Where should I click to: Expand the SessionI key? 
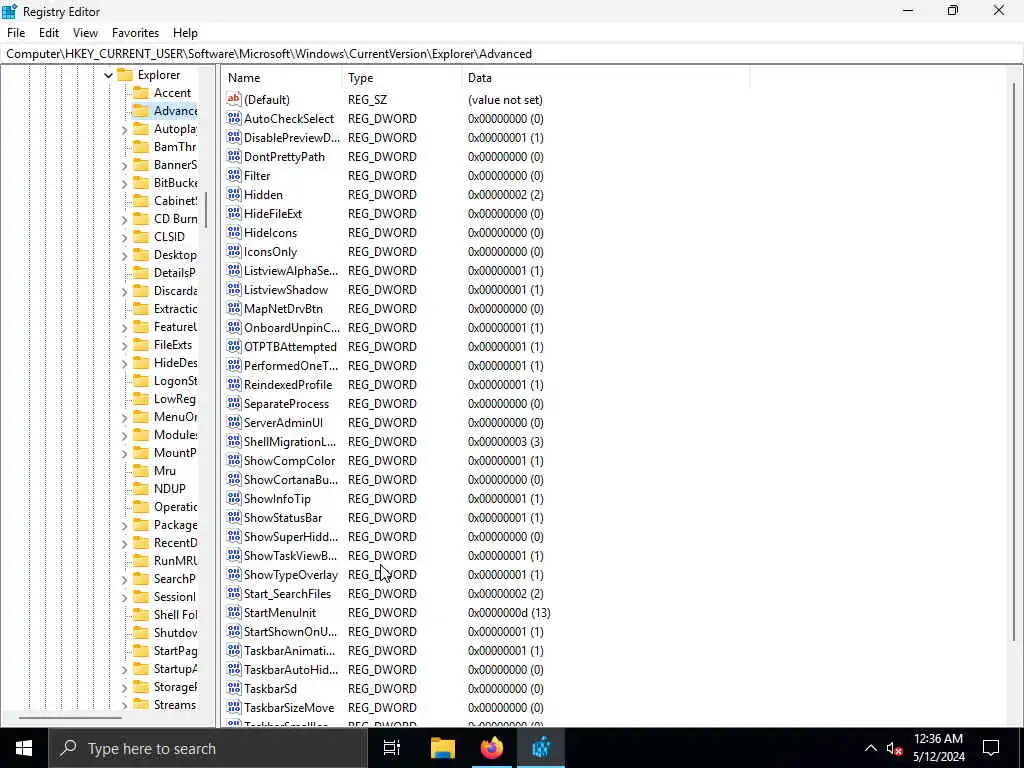coord(124,597)
